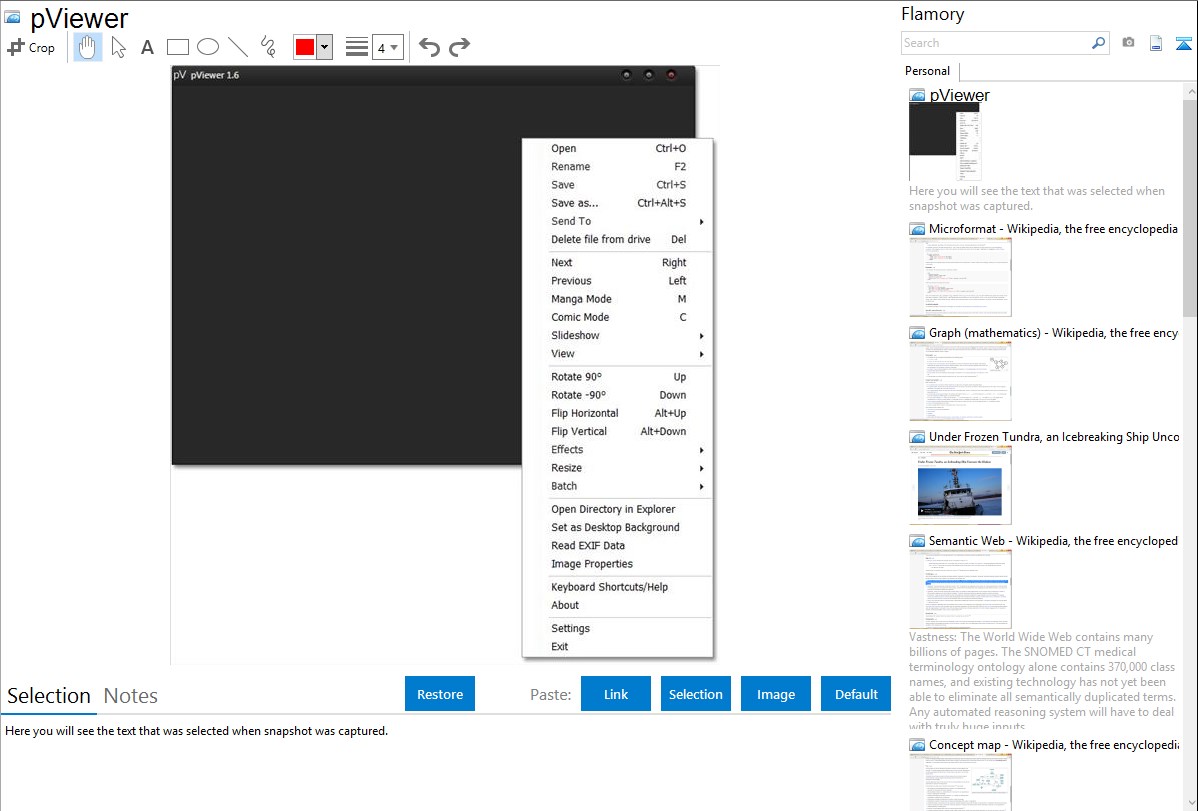
Task: Choose Read EXIF Data
Action: pyautogui.click(x=617, y=546)
